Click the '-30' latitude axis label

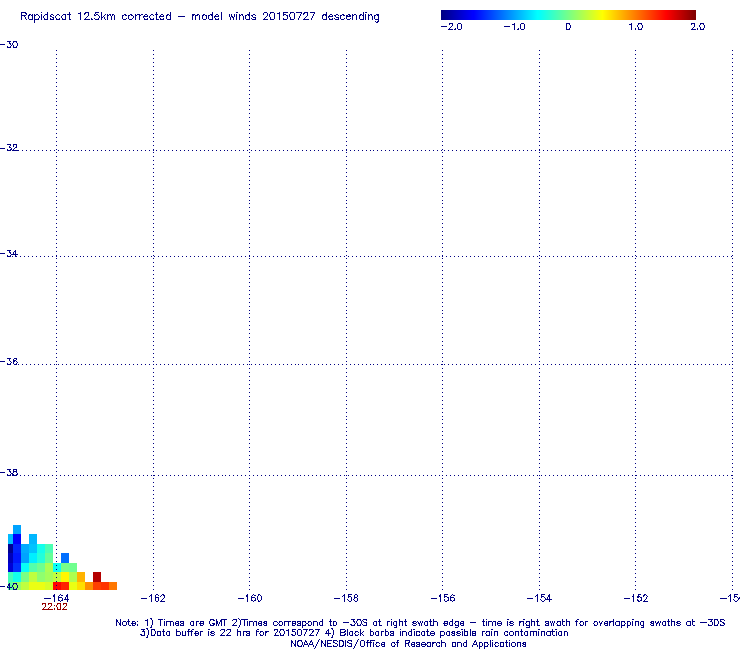pos(9,45)
